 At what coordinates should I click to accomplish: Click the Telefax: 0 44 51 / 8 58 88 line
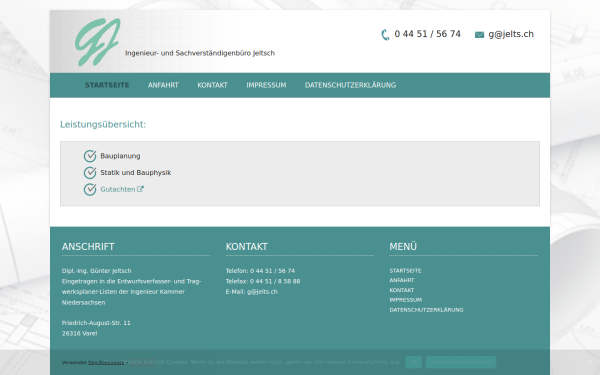263,281
